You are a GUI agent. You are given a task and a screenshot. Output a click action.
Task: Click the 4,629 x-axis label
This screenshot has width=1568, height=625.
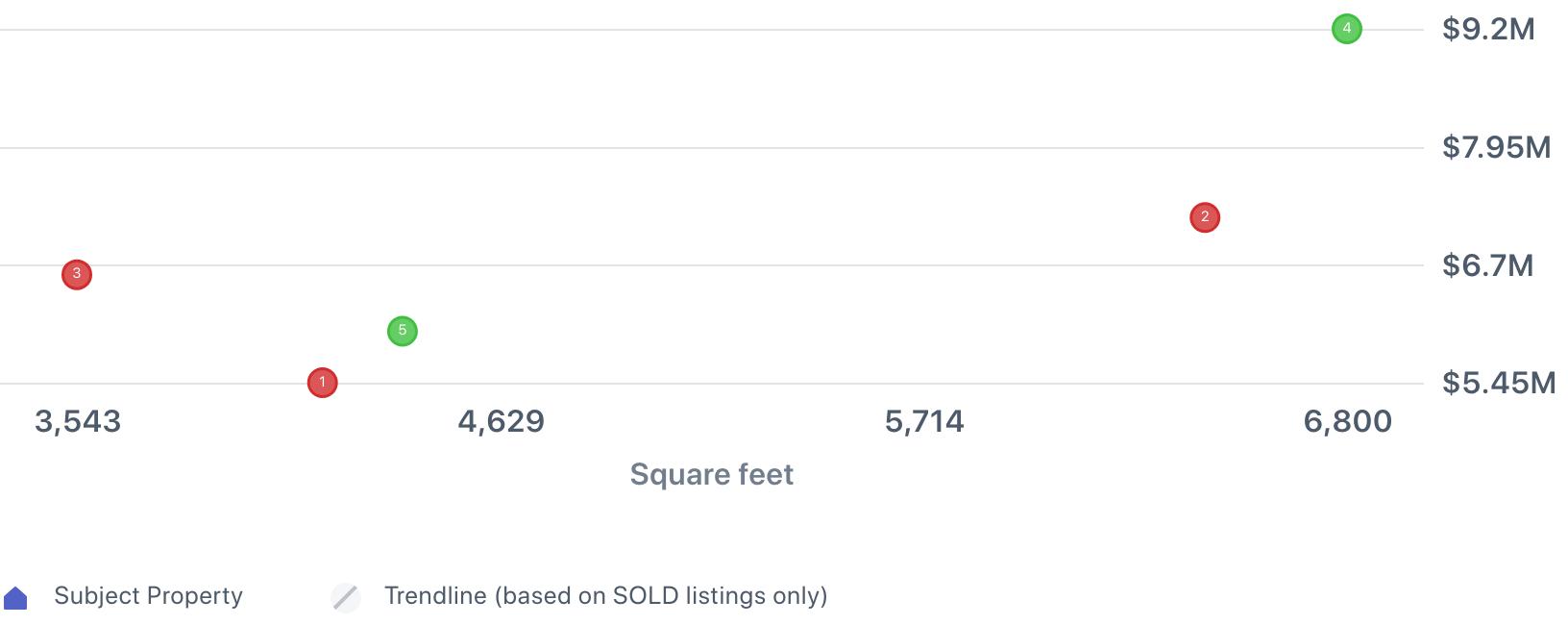point(501,421)
